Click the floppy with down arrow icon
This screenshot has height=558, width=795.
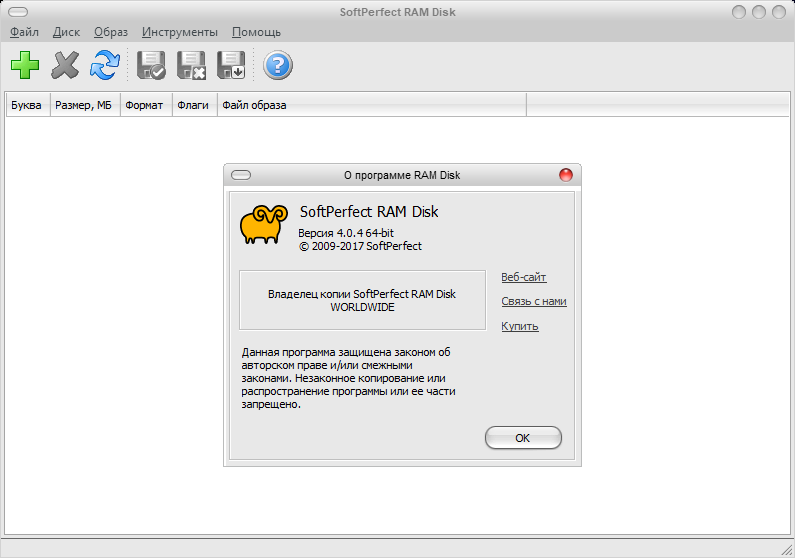click(231, 65)
